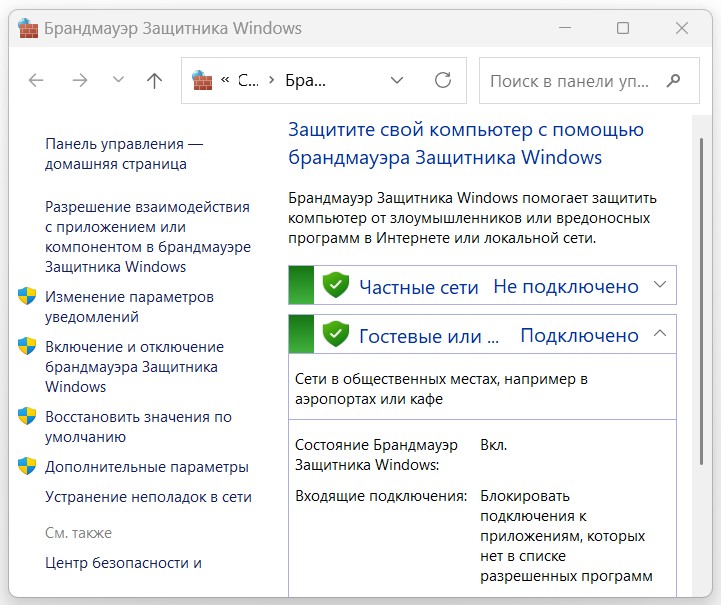Click the search magnifier icon
Screen dimensions: 721x605
tap(673, 81)
